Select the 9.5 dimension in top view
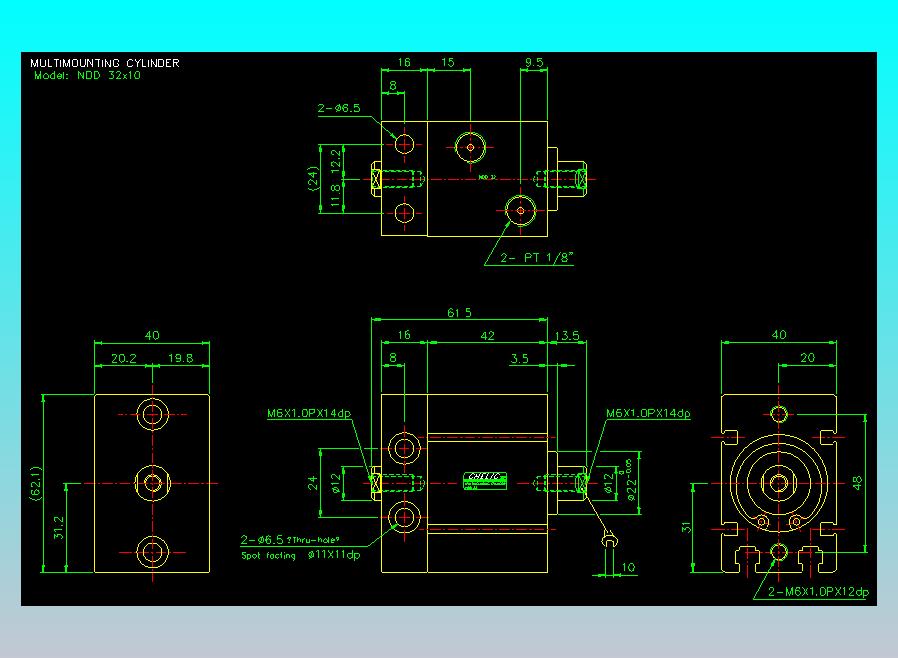 point(534,62)
